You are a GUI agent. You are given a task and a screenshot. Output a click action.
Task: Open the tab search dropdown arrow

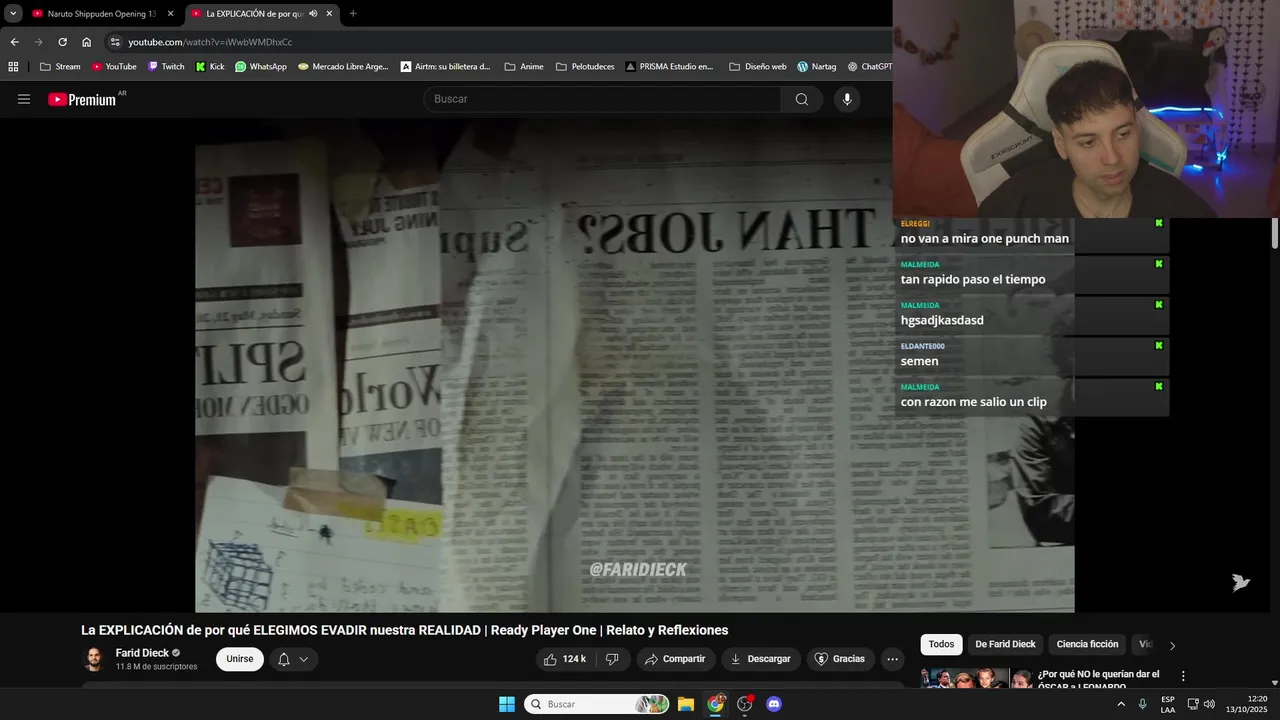[13, 14]
